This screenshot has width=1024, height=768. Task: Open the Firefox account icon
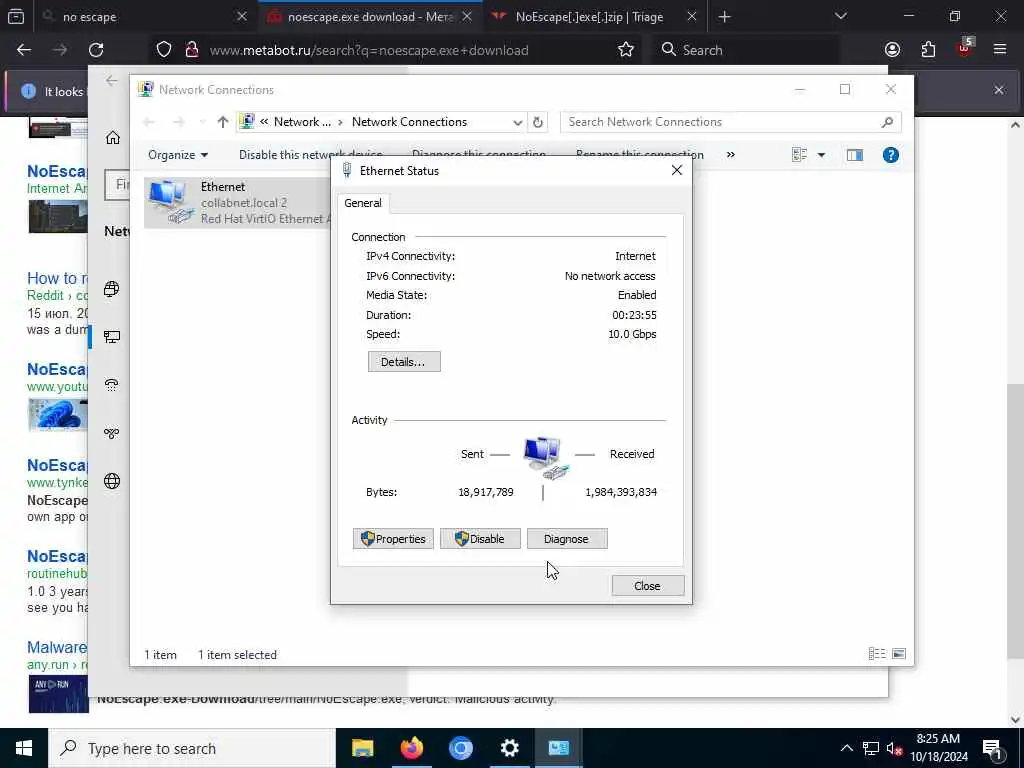click(x=892, y=50)
